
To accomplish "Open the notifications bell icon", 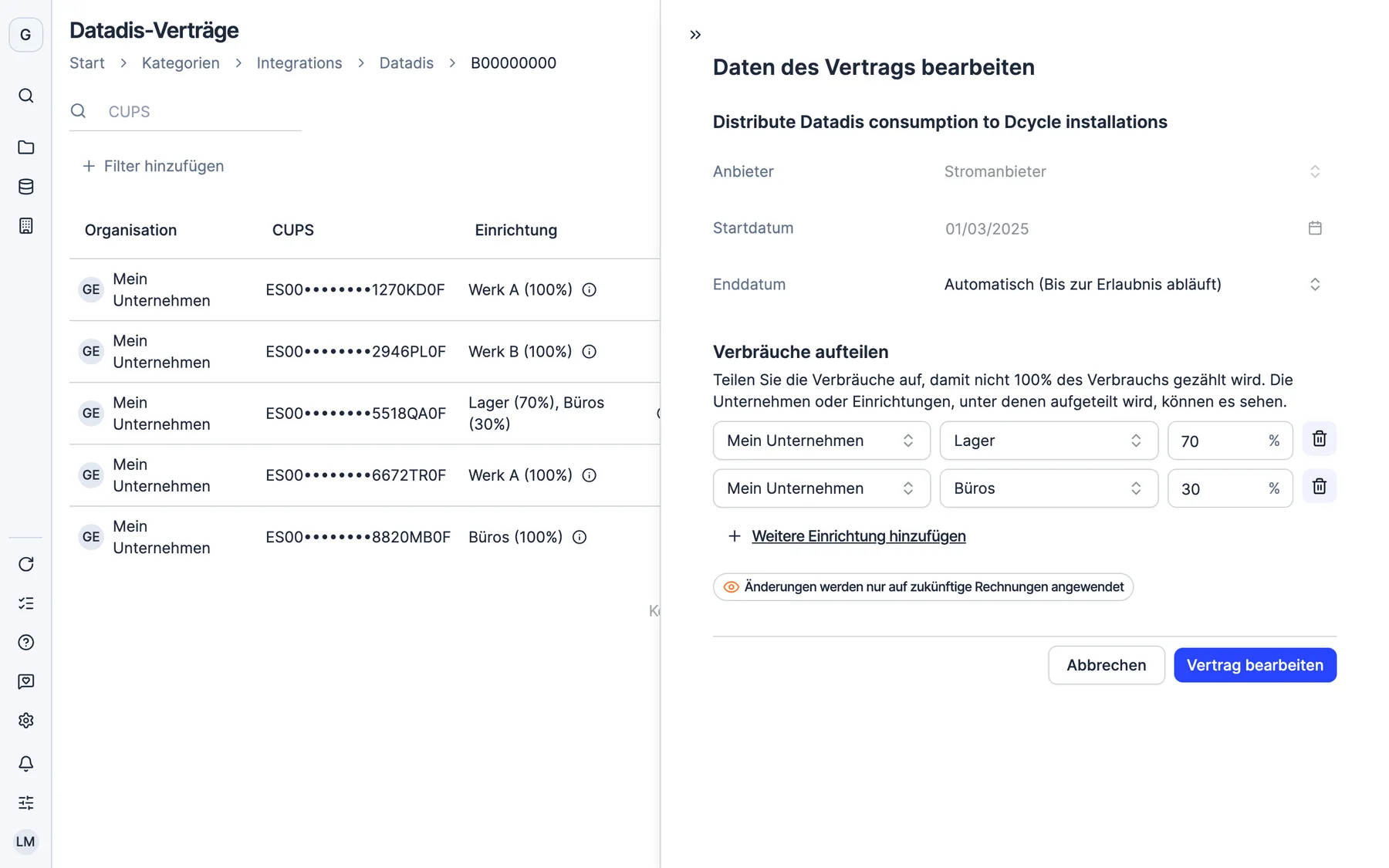I will coord(25,764).
